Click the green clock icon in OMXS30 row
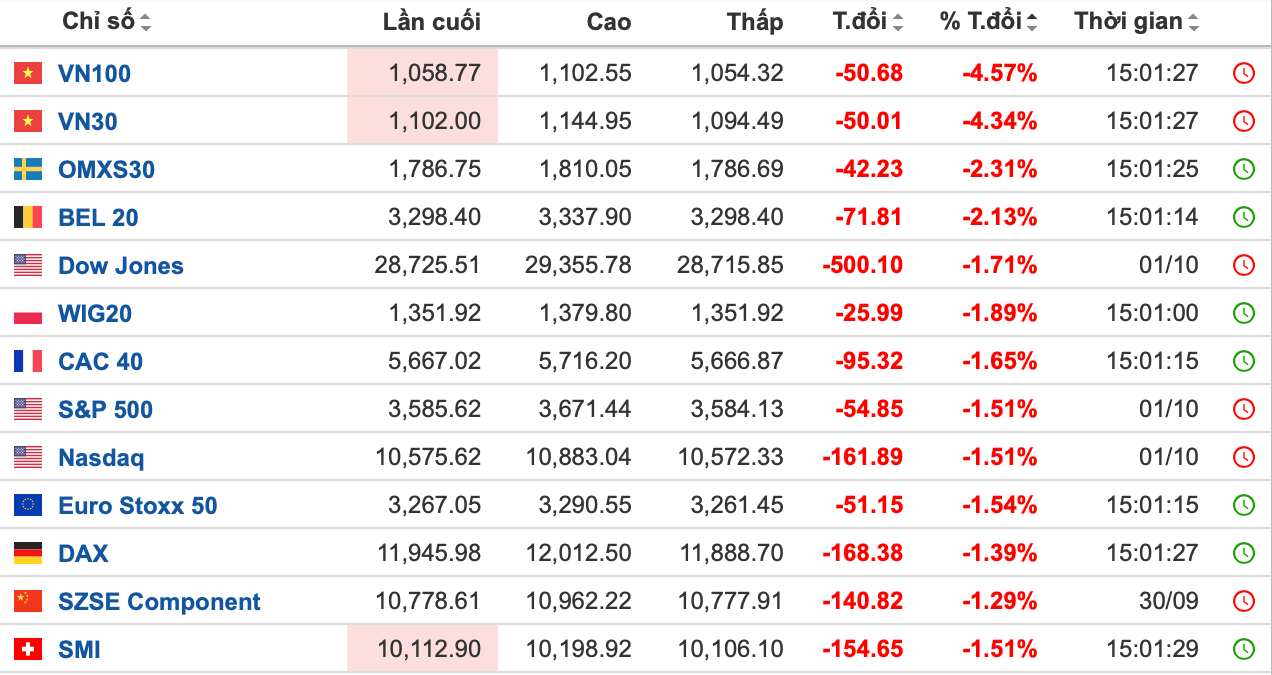This screenshot has height=675, width=1272. click(1243, 169)
